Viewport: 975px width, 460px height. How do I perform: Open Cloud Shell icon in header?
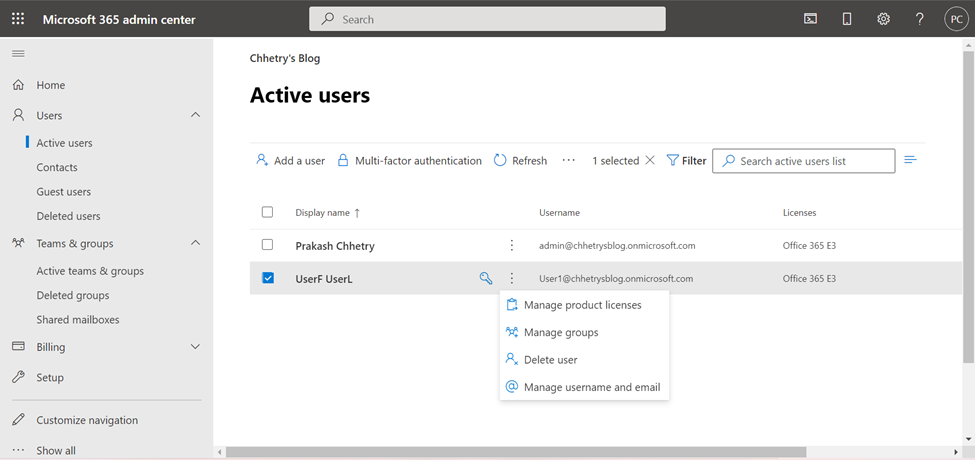tap(810, 19)
